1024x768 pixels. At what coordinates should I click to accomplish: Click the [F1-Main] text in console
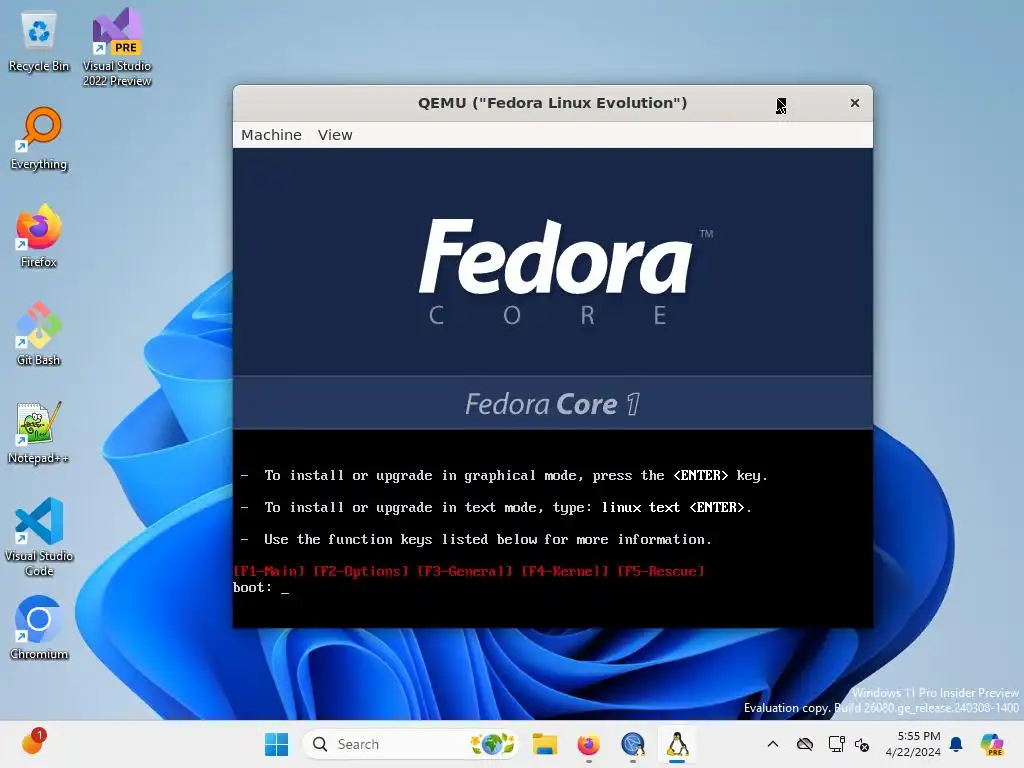point(269,571)
